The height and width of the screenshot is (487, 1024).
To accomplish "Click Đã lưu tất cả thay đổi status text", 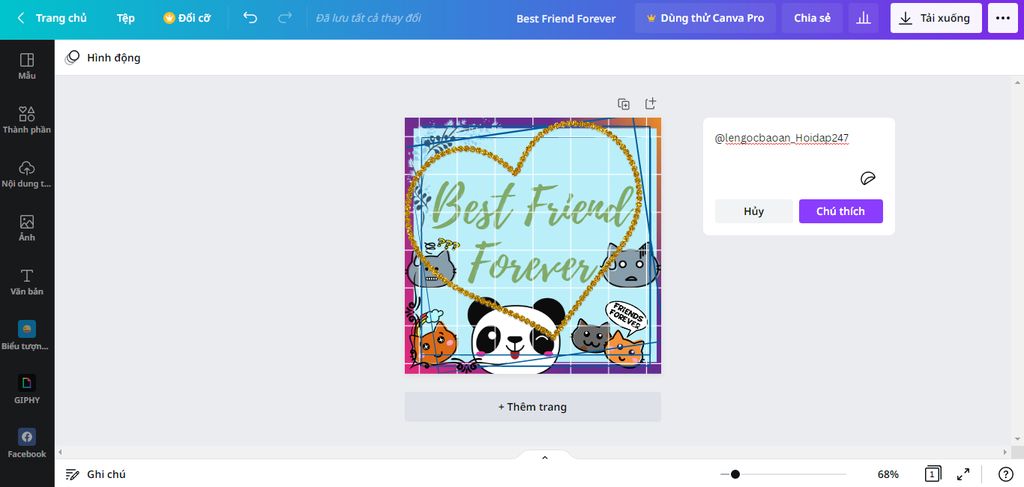I will [368, 18].
